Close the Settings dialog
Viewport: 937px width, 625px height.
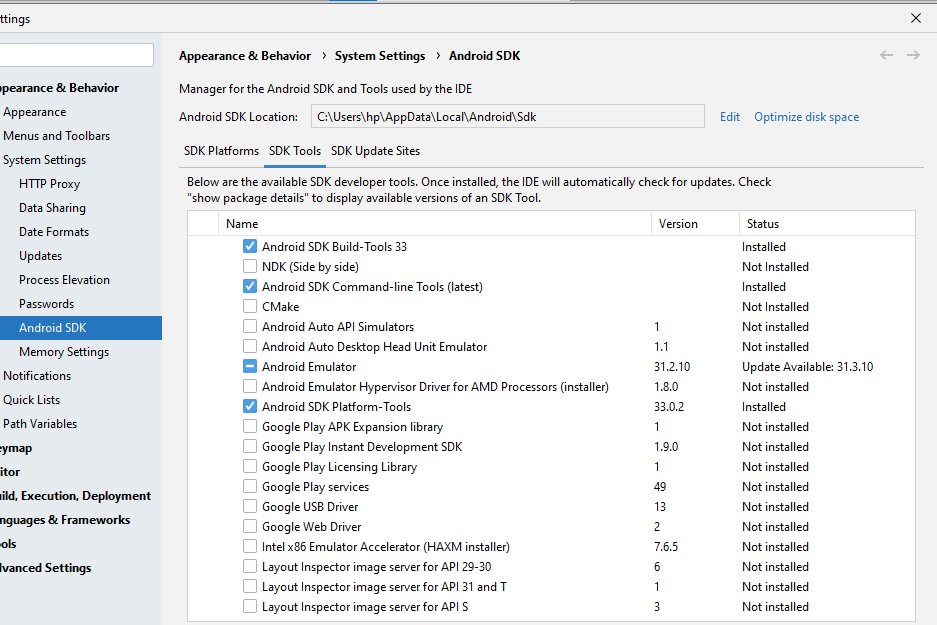[x=915, y=18]
